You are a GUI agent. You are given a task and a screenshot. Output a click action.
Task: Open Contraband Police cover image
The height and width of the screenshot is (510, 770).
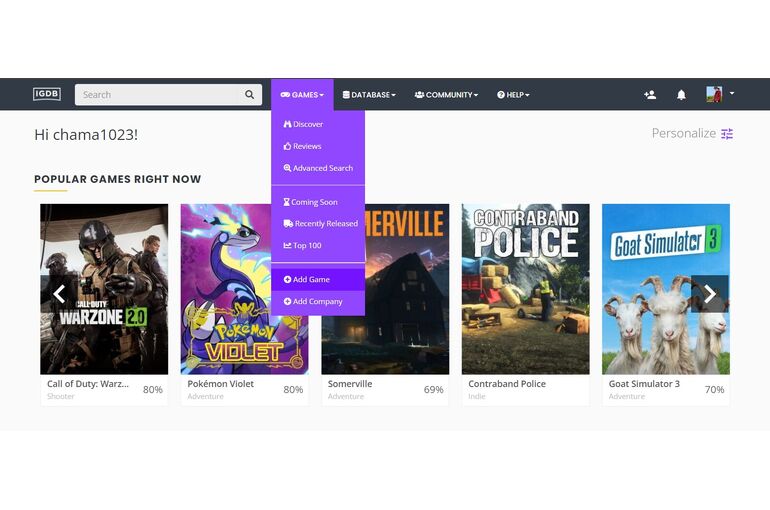(x=525, y=289)
